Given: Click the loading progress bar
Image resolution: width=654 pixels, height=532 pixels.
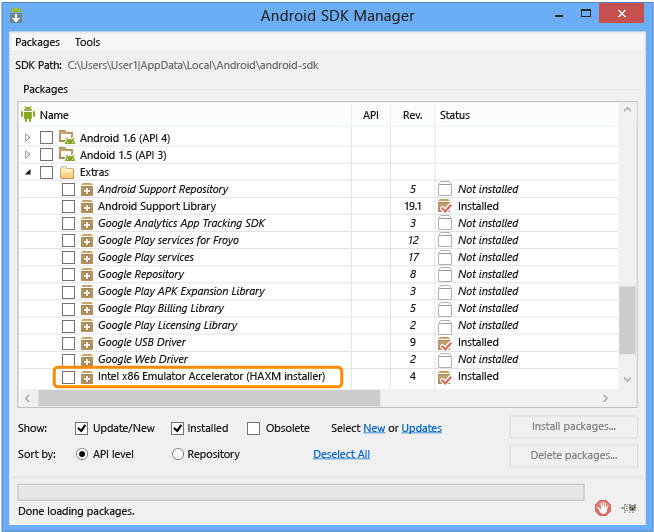Looking at the screenshot, I should click(301, 492).
